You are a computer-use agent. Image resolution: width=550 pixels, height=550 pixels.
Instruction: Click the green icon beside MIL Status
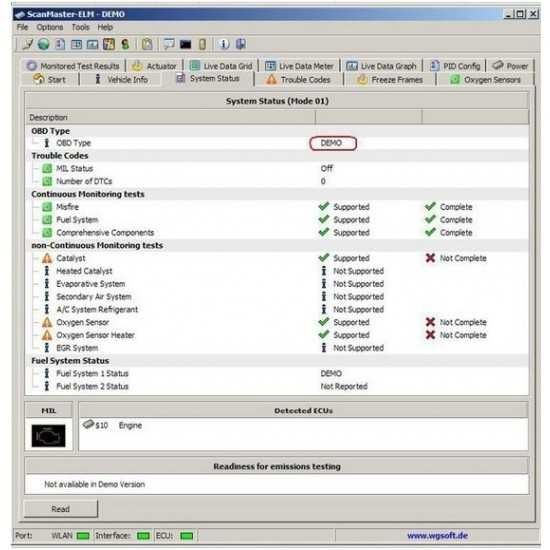(x=47, y=168)
